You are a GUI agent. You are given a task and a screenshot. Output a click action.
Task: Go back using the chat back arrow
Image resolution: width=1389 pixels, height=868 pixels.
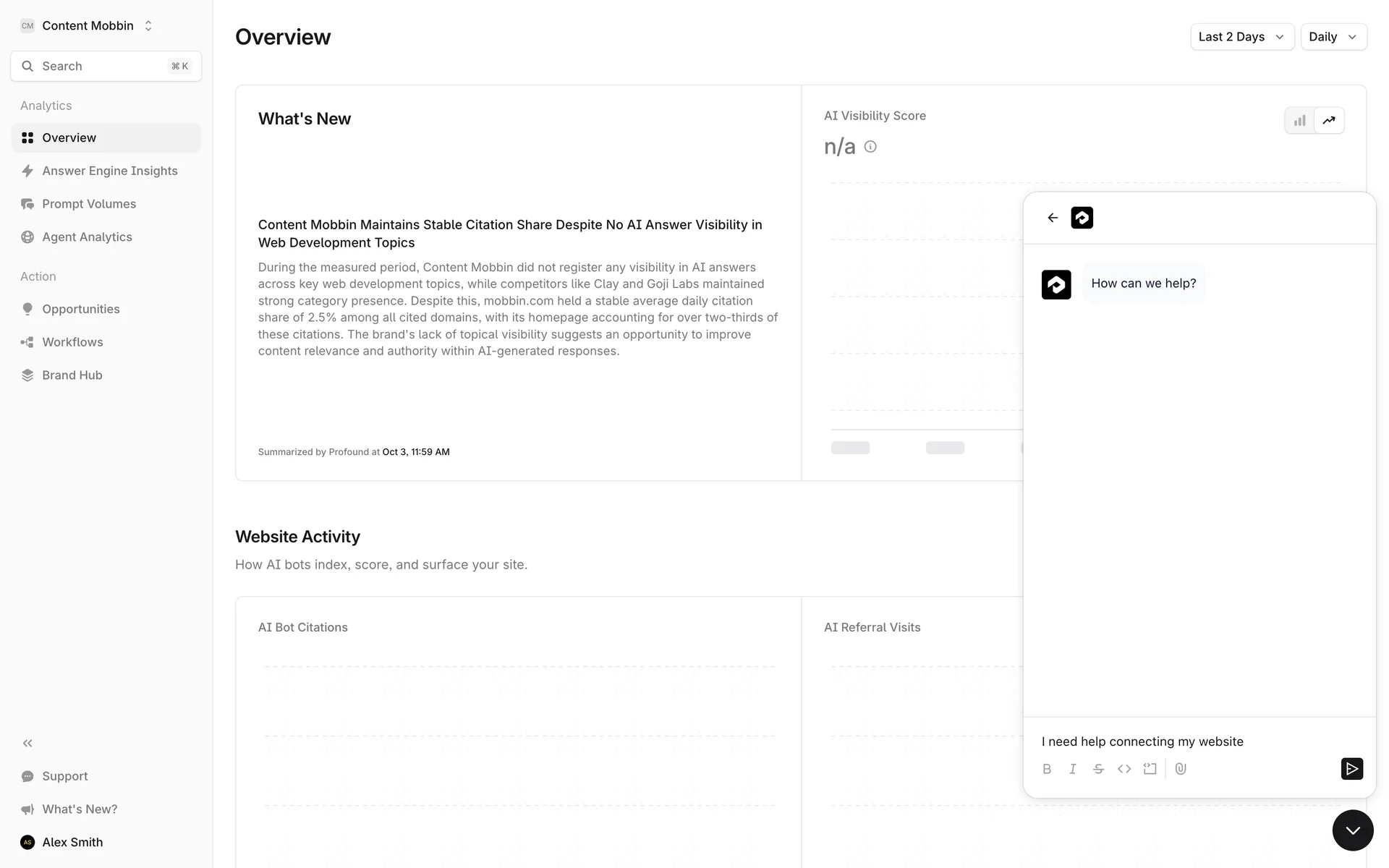(x=1053, y=218)
